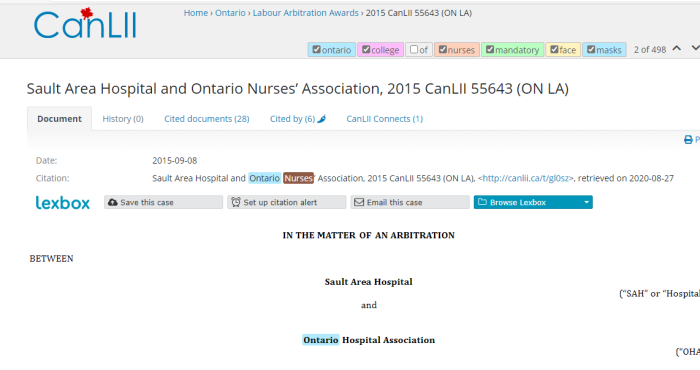Set up citation alert

(287, 202)
